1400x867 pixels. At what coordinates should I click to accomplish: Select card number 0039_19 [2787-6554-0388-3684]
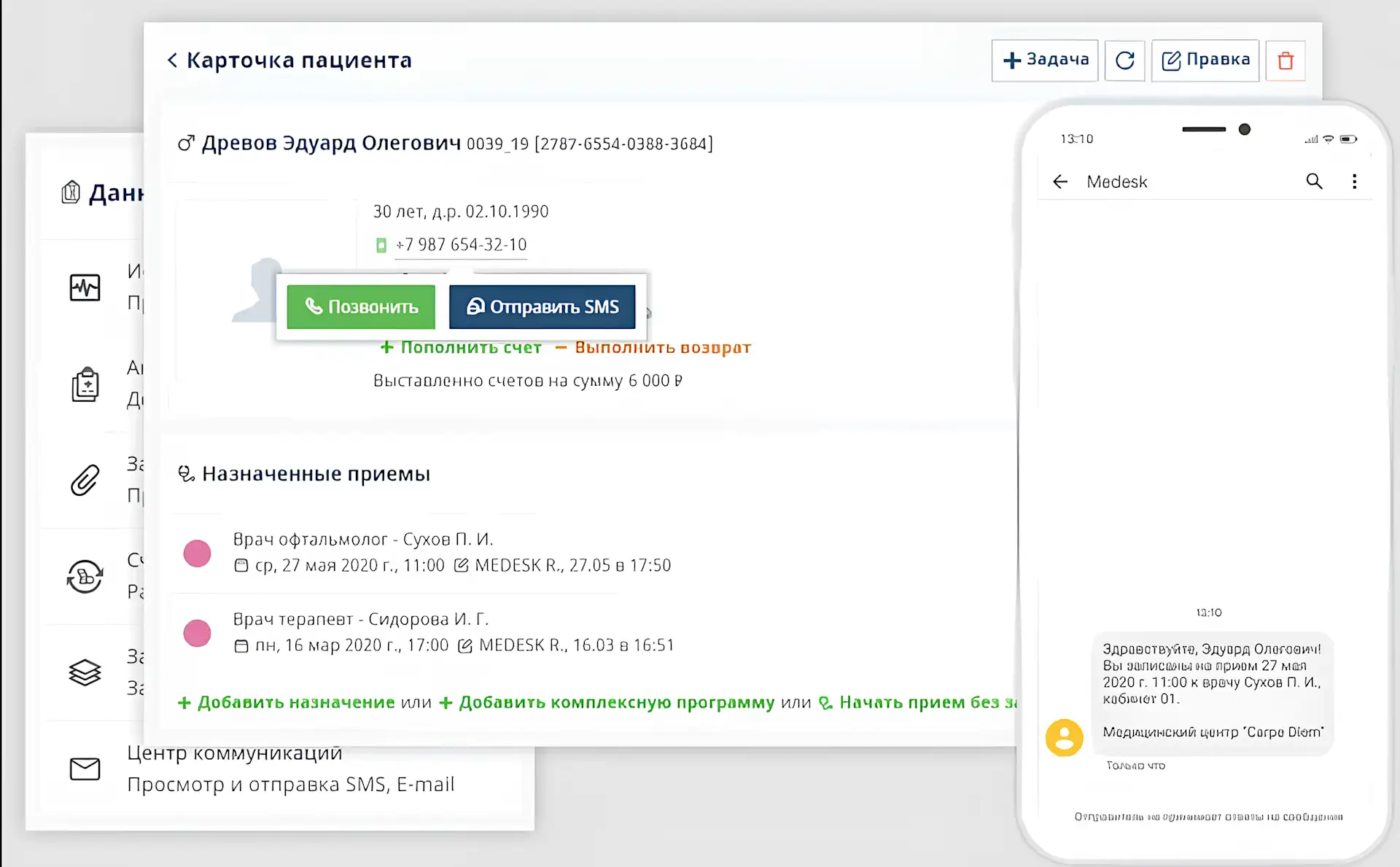coord(590,144)
